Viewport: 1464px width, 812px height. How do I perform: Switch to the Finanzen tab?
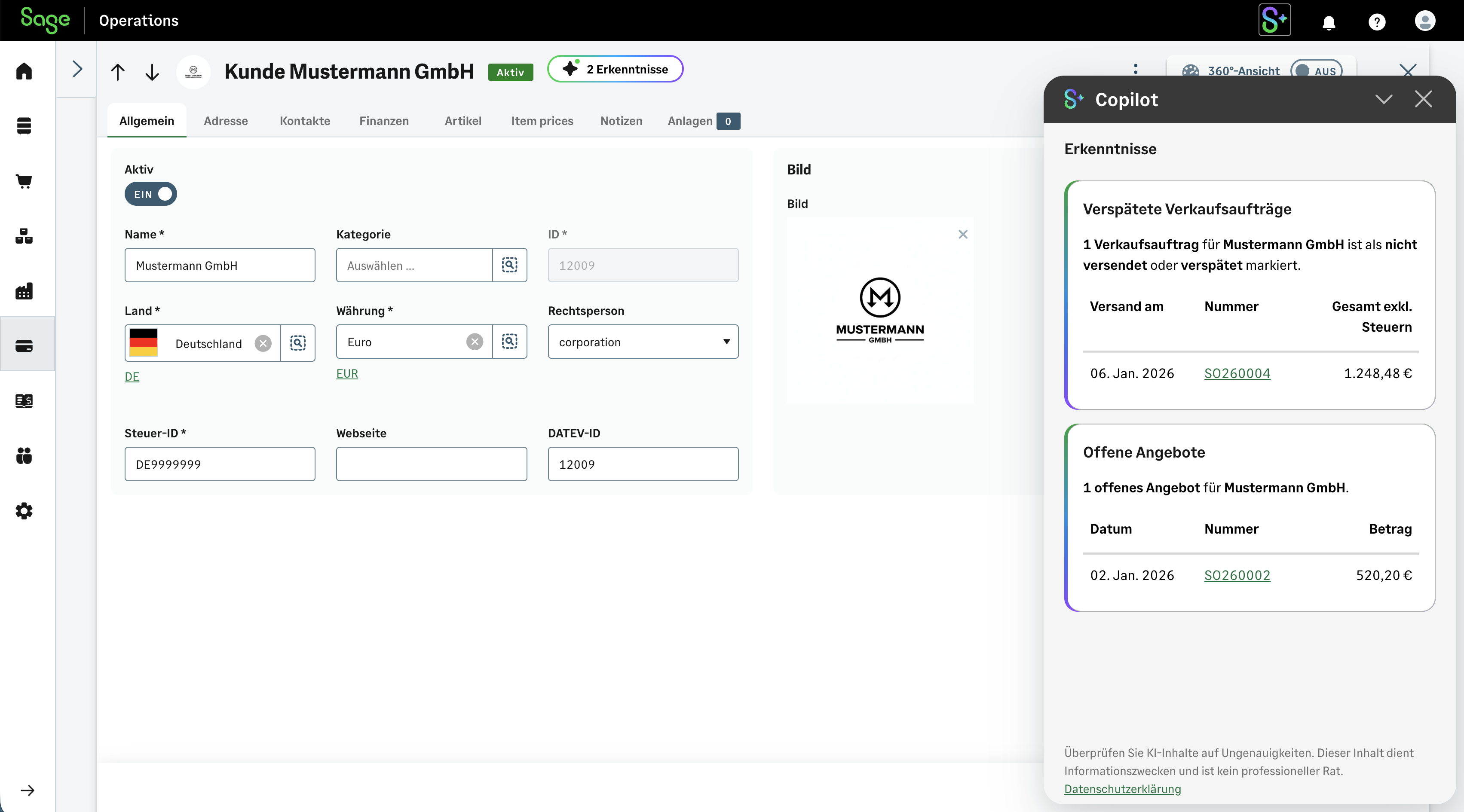coord(383,121)
